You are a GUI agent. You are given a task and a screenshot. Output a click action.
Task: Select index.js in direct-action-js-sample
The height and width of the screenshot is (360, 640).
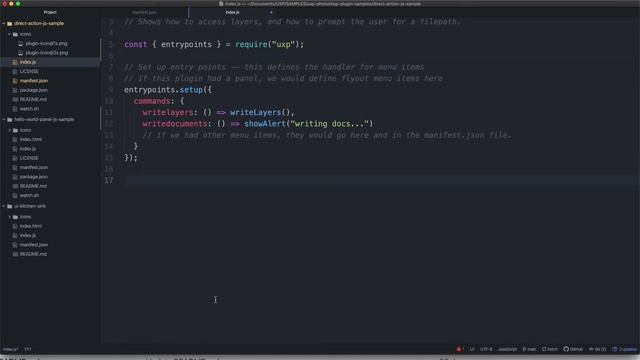tap(28, 62)
